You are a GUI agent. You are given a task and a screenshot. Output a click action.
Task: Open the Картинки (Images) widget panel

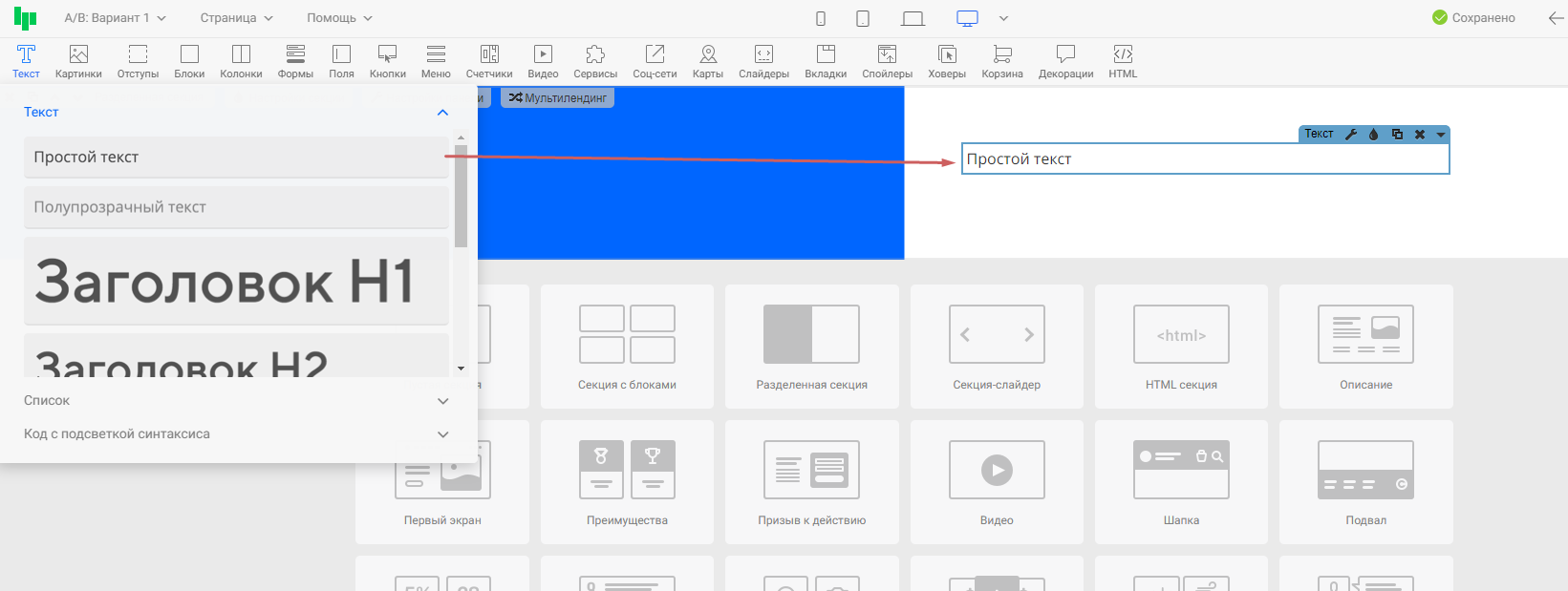(x=78, y=61)
